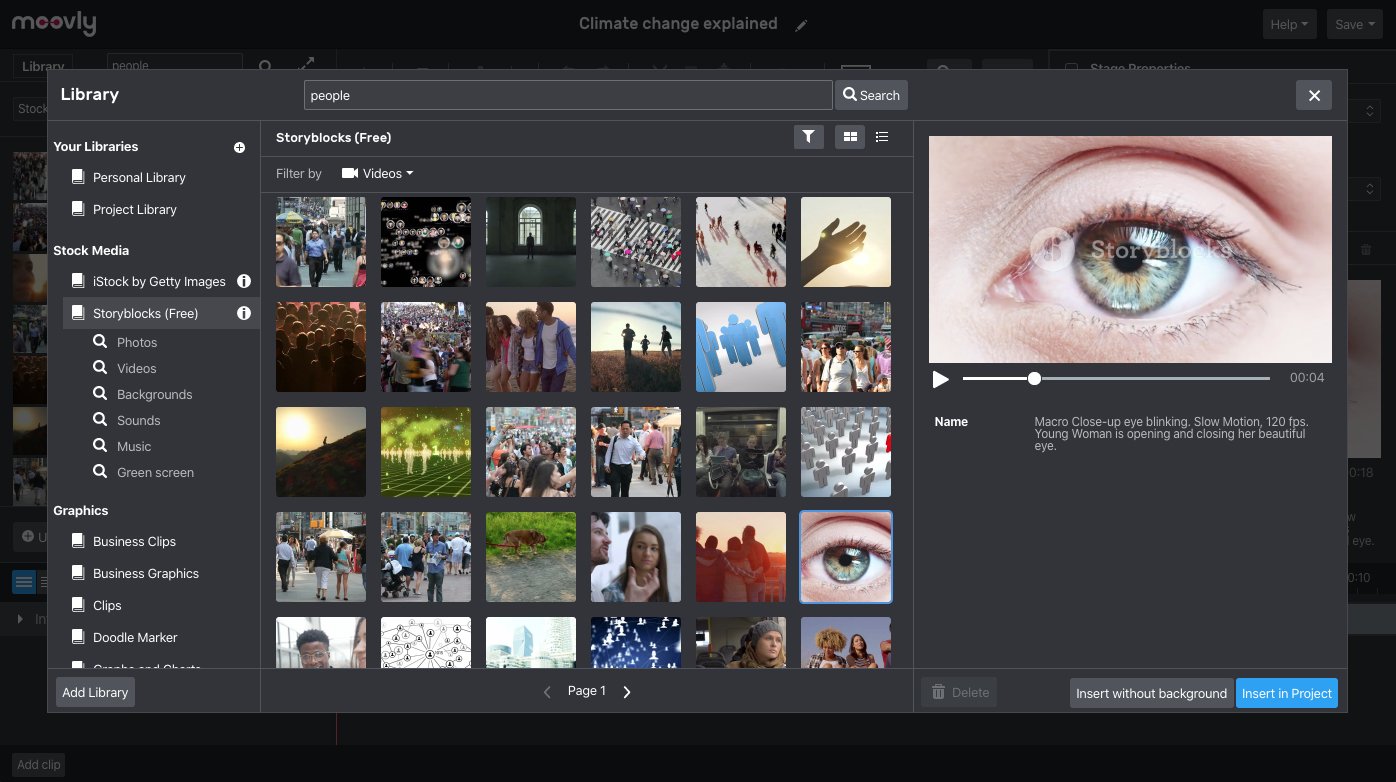1396x782 pixels.
Task: Show info for iStock by Getty Images
Action: click(x=243, y=281)
